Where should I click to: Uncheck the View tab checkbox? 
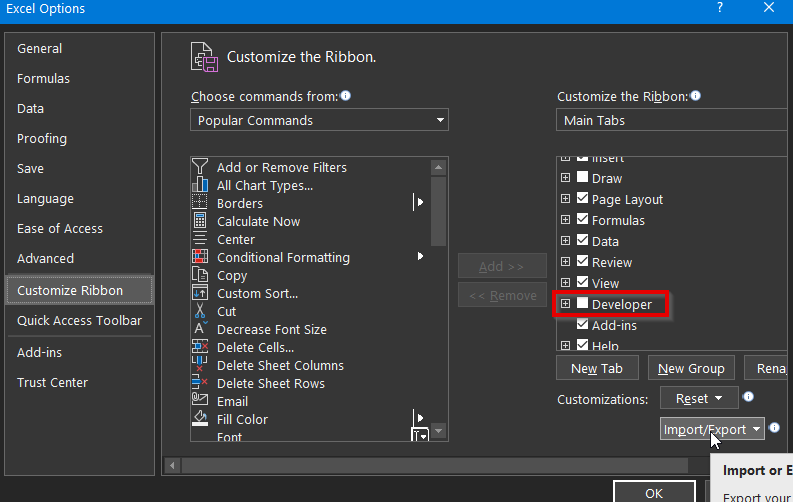click(x=583, y=282)
